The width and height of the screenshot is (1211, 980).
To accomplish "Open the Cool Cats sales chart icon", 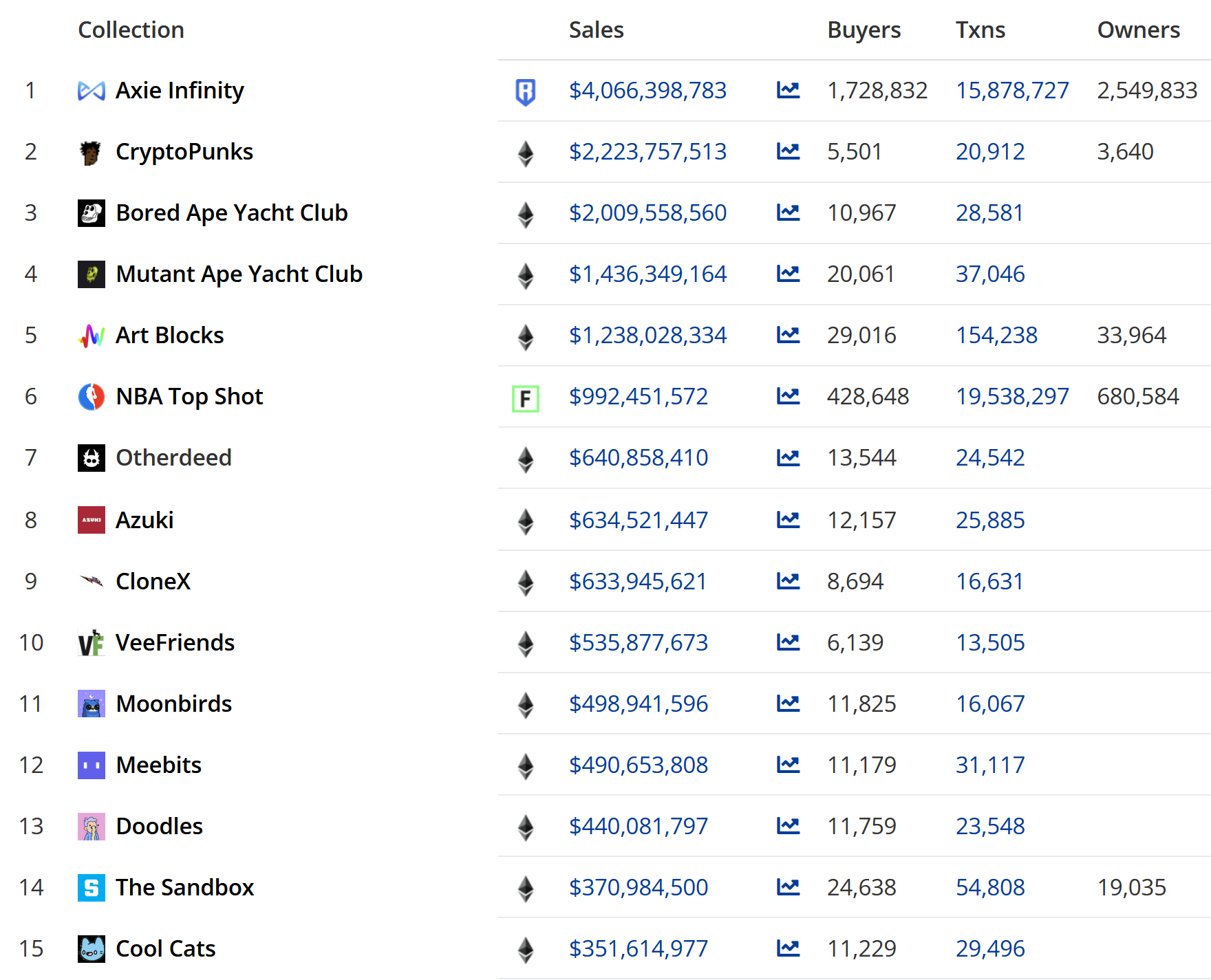I will click(x=788, y=948).
